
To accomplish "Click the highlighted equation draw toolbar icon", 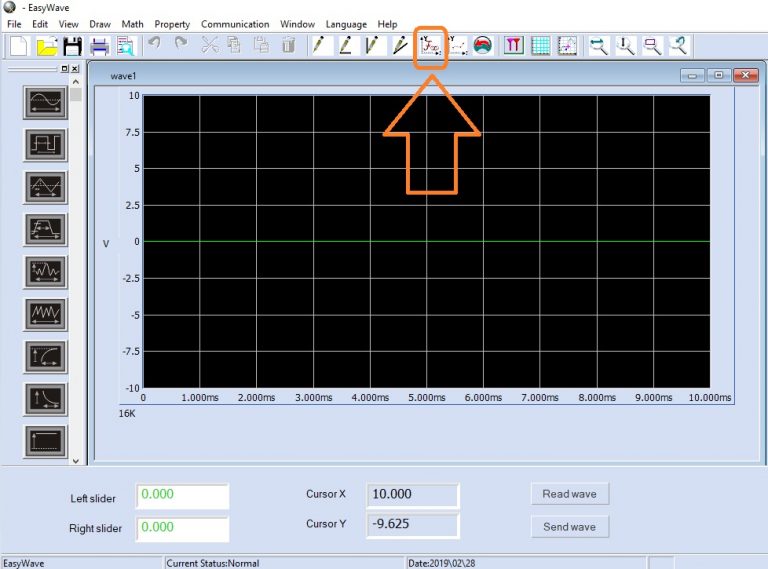I will point(430,45).
